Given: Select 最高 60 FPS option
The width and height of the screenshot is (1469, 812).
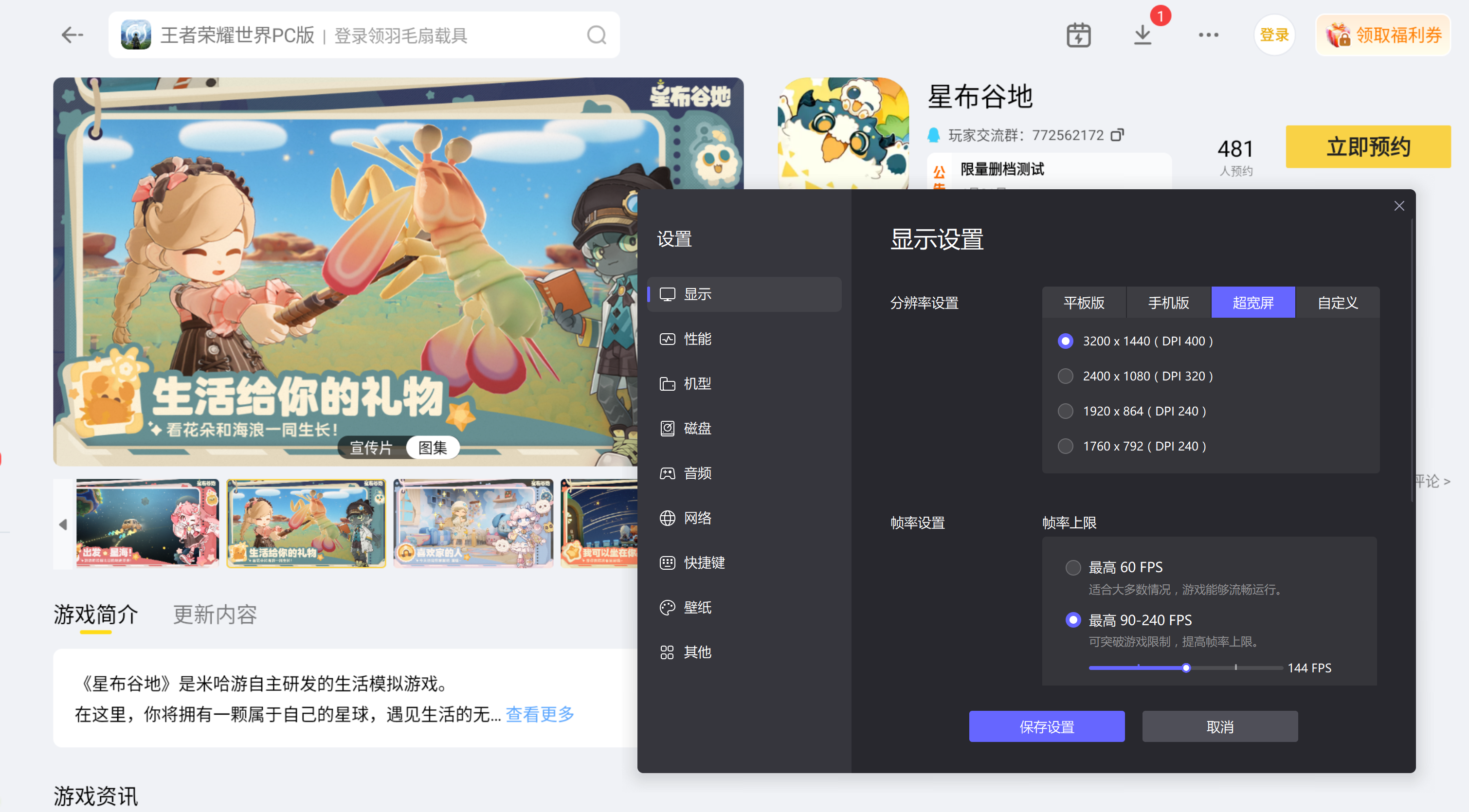Looking at the screenshot, I should pyautogui.click(x=1073, y=568).
